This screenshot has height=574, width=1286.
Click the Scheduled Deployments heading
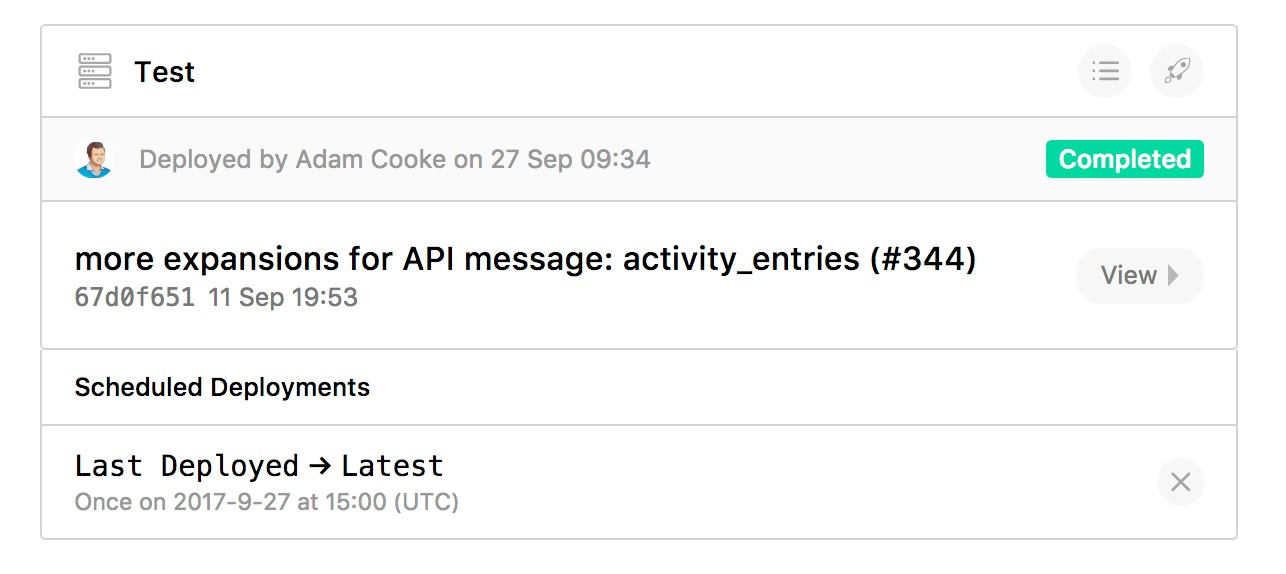pyautogui.click(x=222, y=388)
